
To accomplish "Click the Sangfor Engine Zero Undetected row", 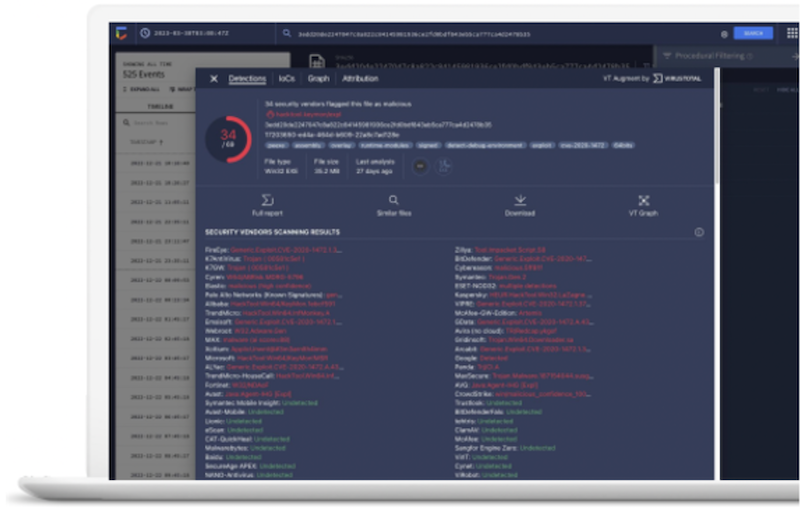I will [x=505, y=448].
